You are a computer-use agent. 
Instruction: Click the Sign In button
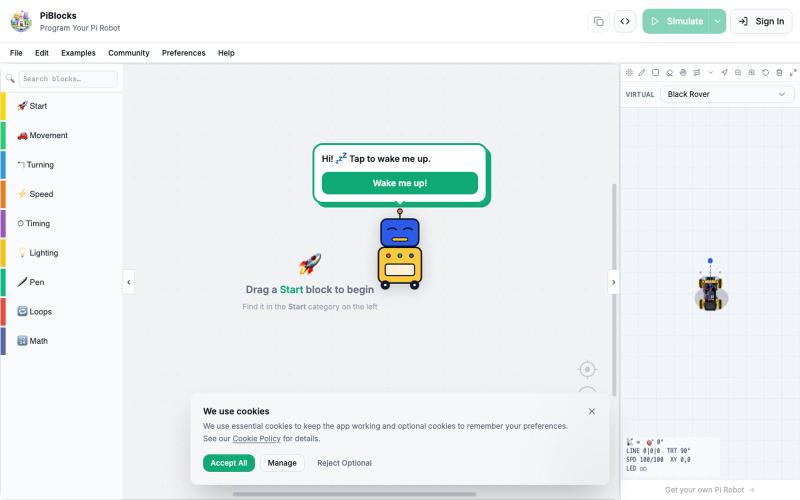point(761,21)
